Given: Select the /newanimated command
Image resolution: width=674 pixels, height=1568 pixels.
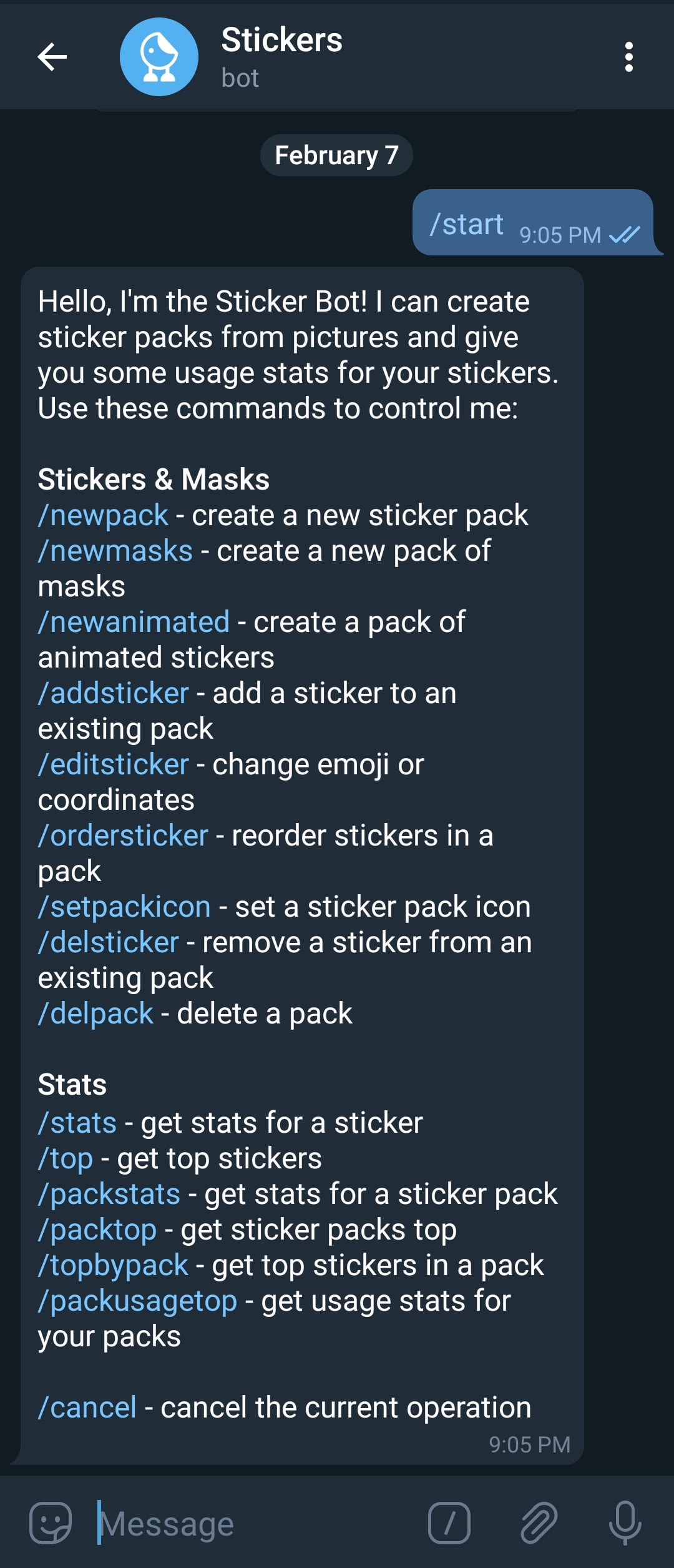Looking at the screenshot, I should [134, 623].
